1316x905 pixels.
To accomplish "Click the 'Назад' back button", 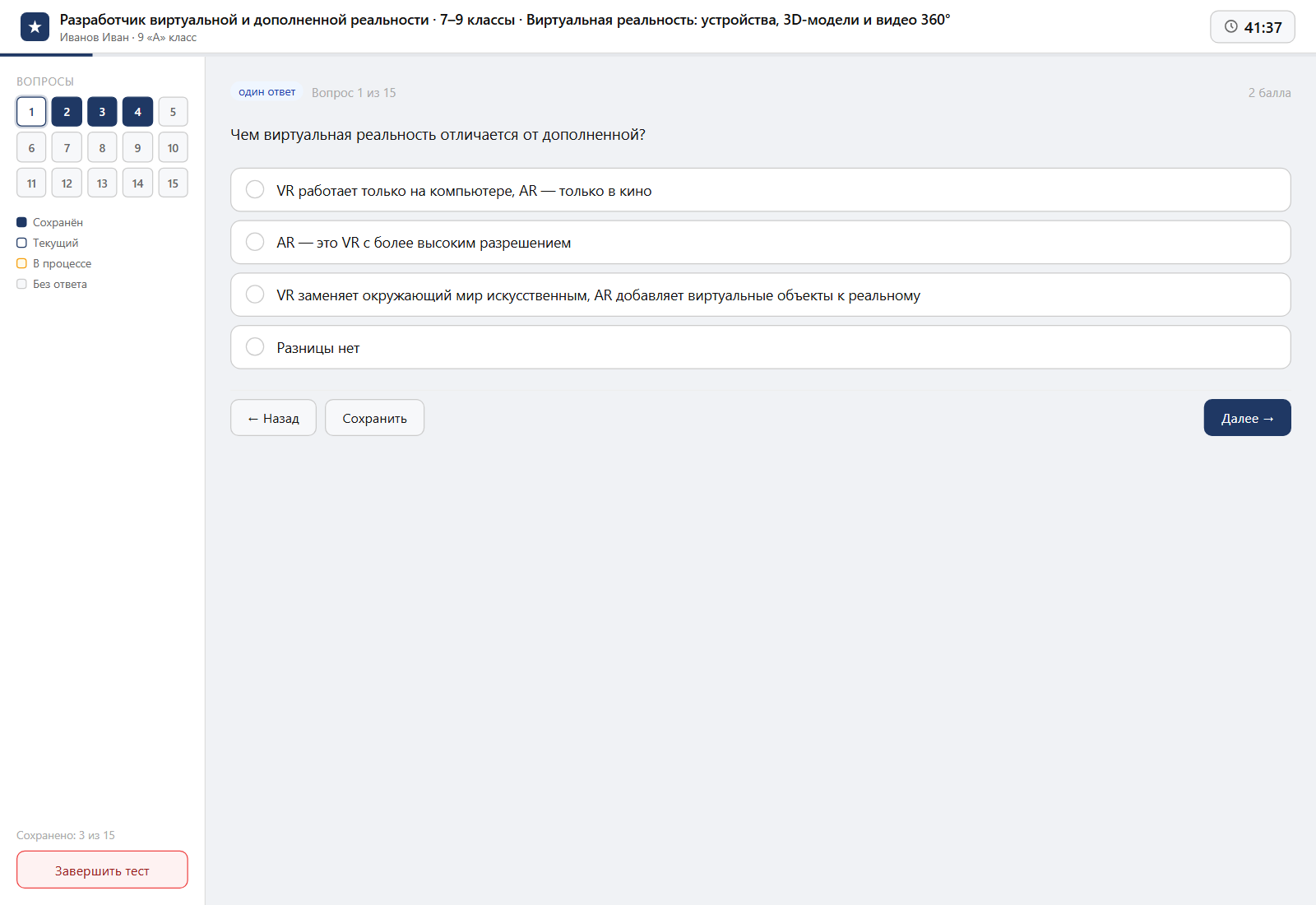I will [273, 418].
